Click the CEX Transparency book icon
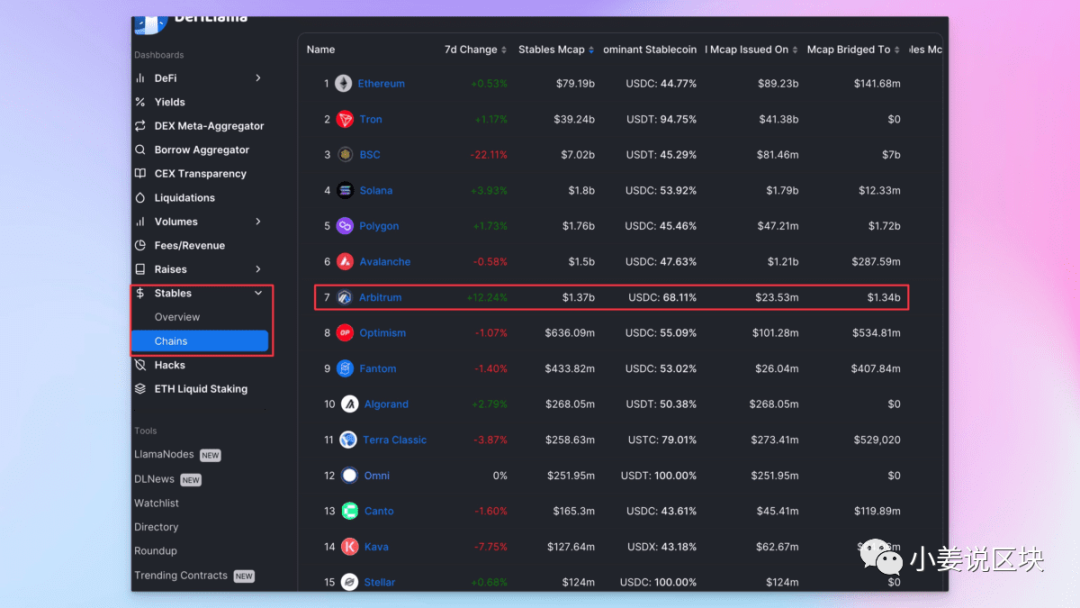1080x608 pixels. coord(141,174)
